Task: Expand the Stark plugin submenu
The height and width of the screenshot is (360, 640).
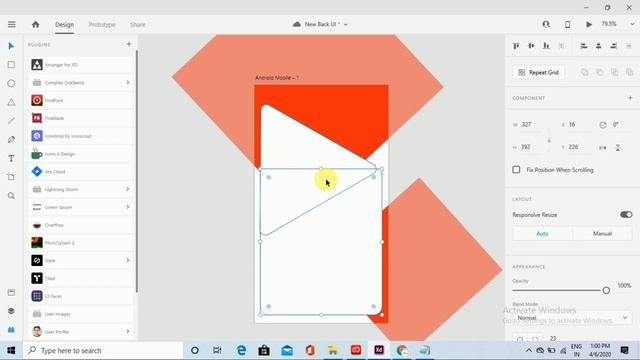Action: pyautogui.click(x=128, y=260)
